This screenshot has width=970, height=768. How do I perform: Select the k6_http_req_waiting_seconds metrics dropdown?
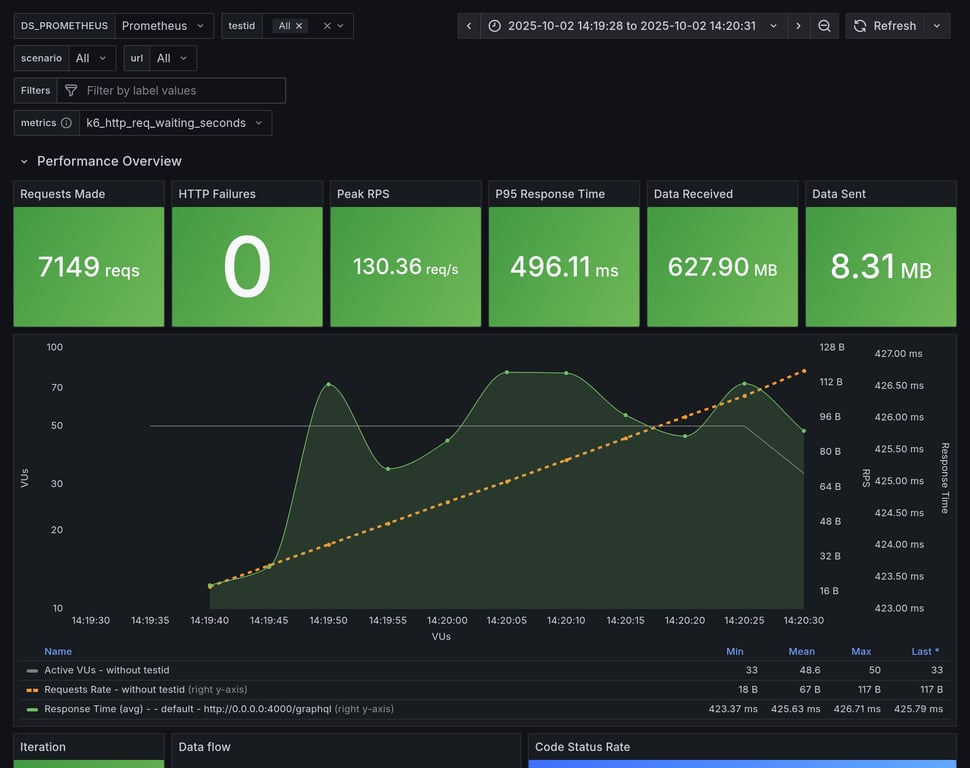(x=175, y=123)
